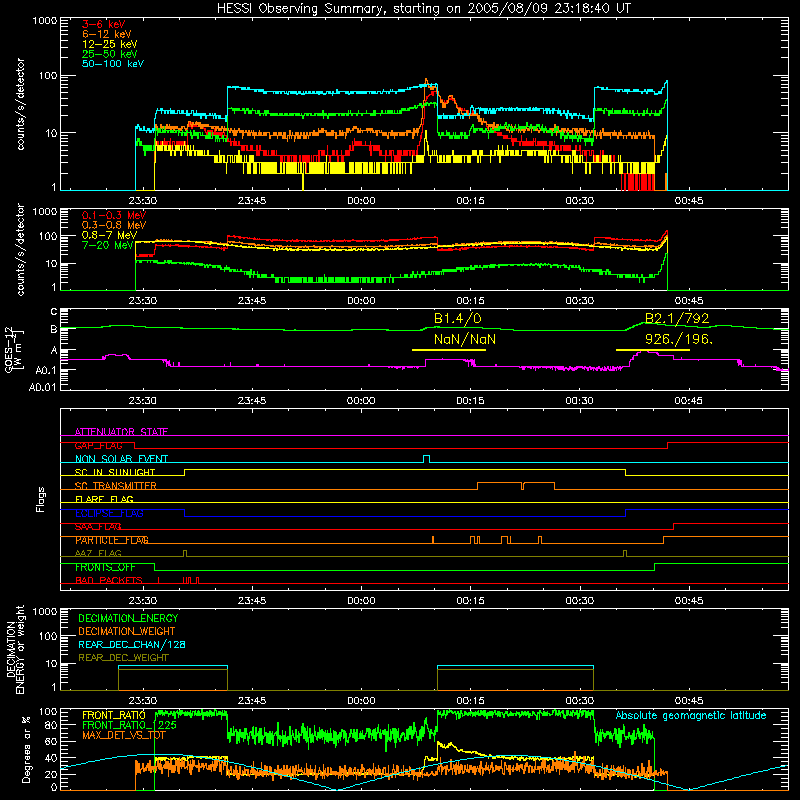Screen dimensions: 800x800
Task: Select the SC_IN_SUNLIGHT flag label
Action: click(x=115, y=472)
